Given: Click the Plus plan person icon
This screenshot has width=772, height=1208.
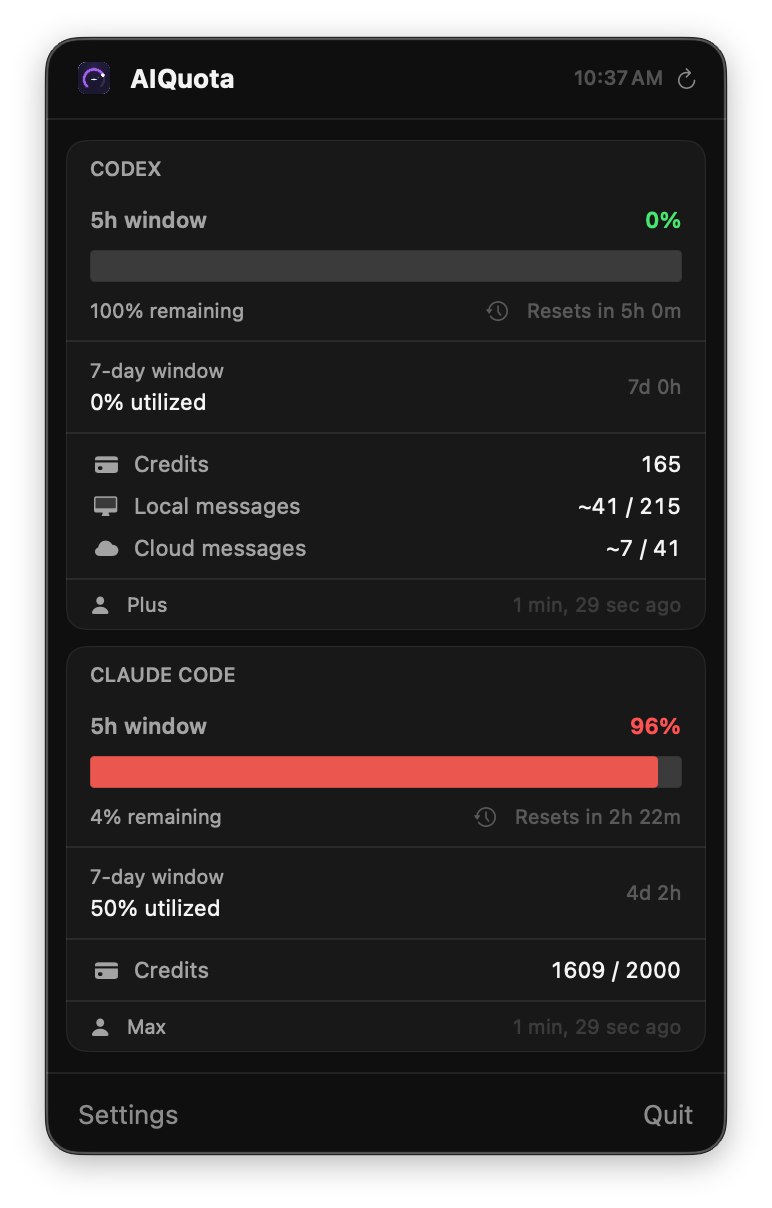Looking at the screenshot, I should [x=100, y=605].
